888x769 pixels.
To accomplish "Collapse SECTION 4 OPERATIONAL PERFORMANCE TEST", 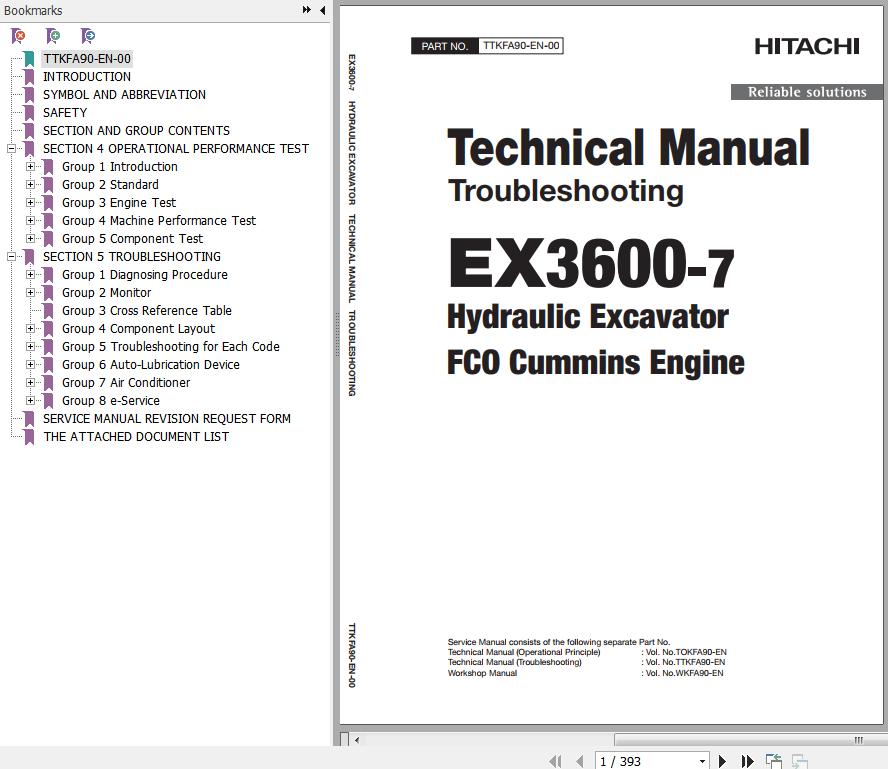I will tap(11, 148).
